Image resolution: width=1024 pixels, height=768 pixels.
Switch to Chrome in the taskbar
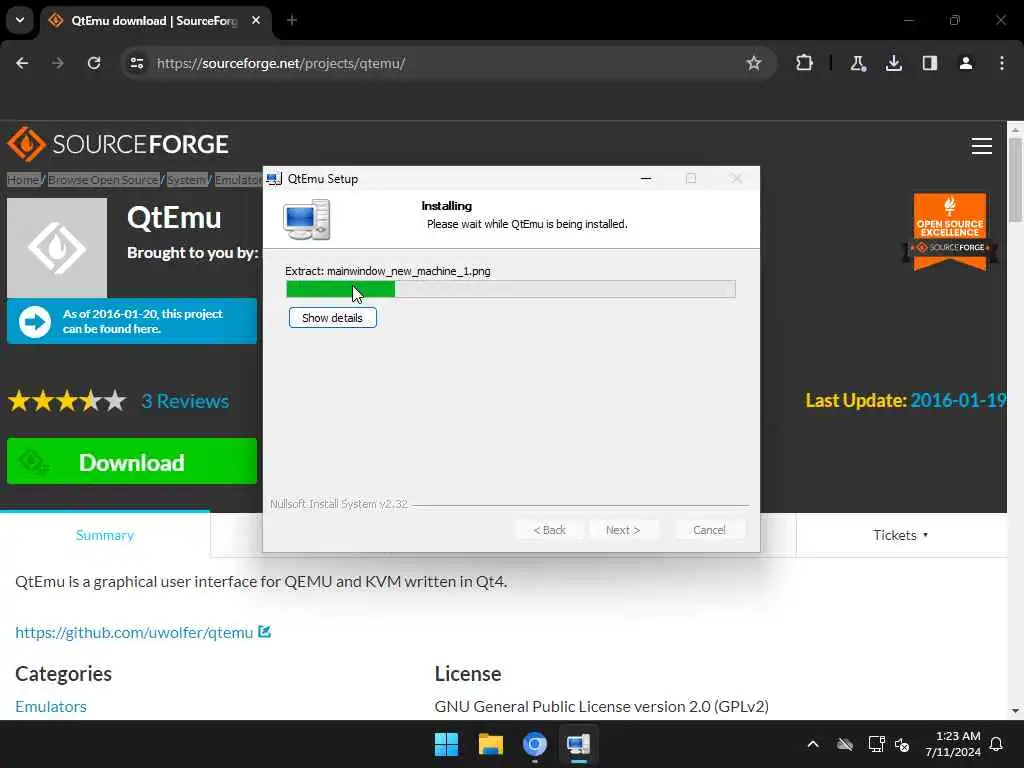click(x=534, y=744)
